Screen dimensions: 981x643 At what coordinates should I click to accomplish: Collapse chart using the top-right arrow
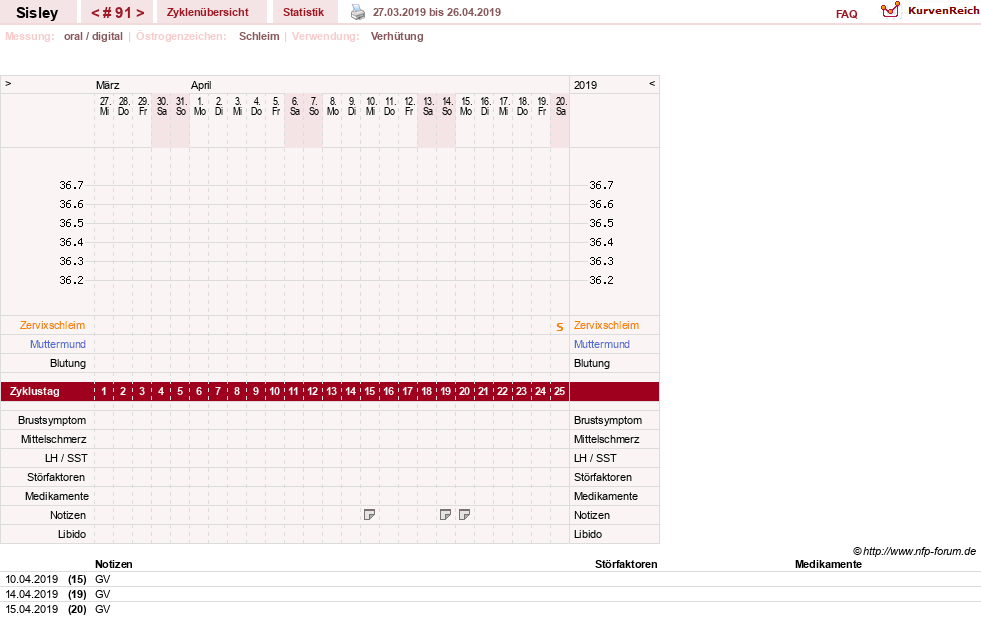[652, 83]
